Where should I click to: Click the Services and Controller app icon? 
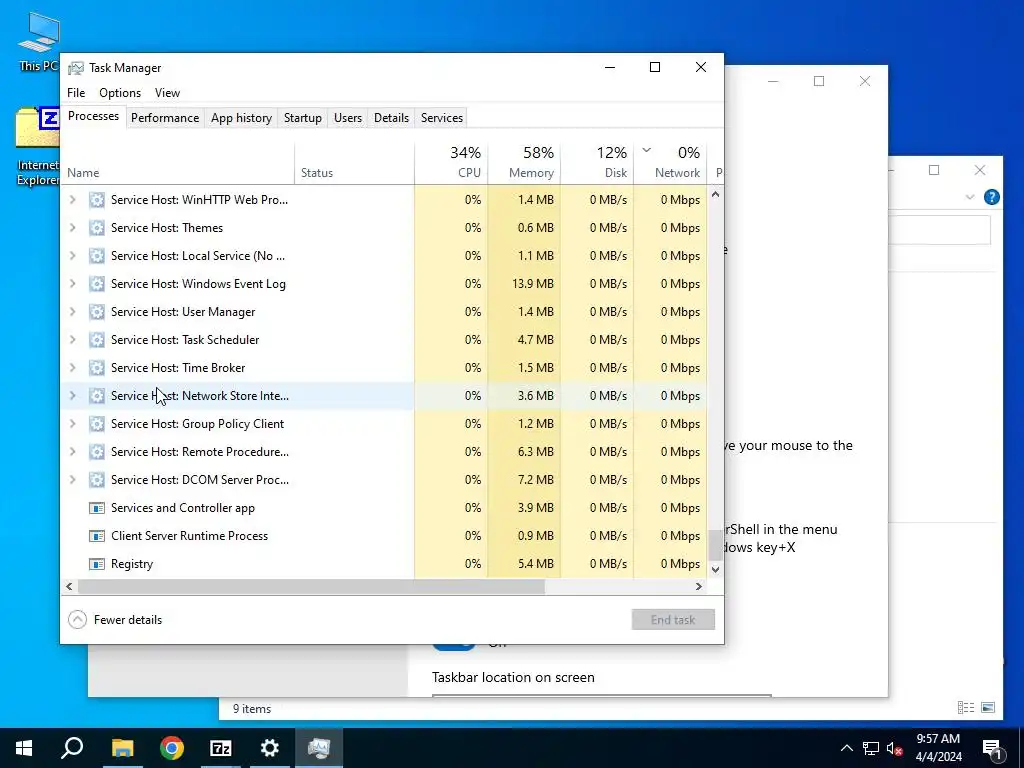pyautogui.click(x=97, y=508)
